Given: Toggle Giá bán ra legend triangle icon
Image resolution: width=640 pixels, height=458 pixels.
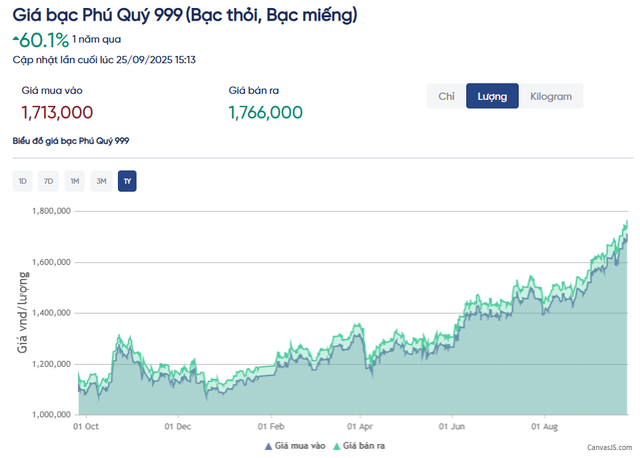Looking at the screenshot, I should [x=337, y=446].
